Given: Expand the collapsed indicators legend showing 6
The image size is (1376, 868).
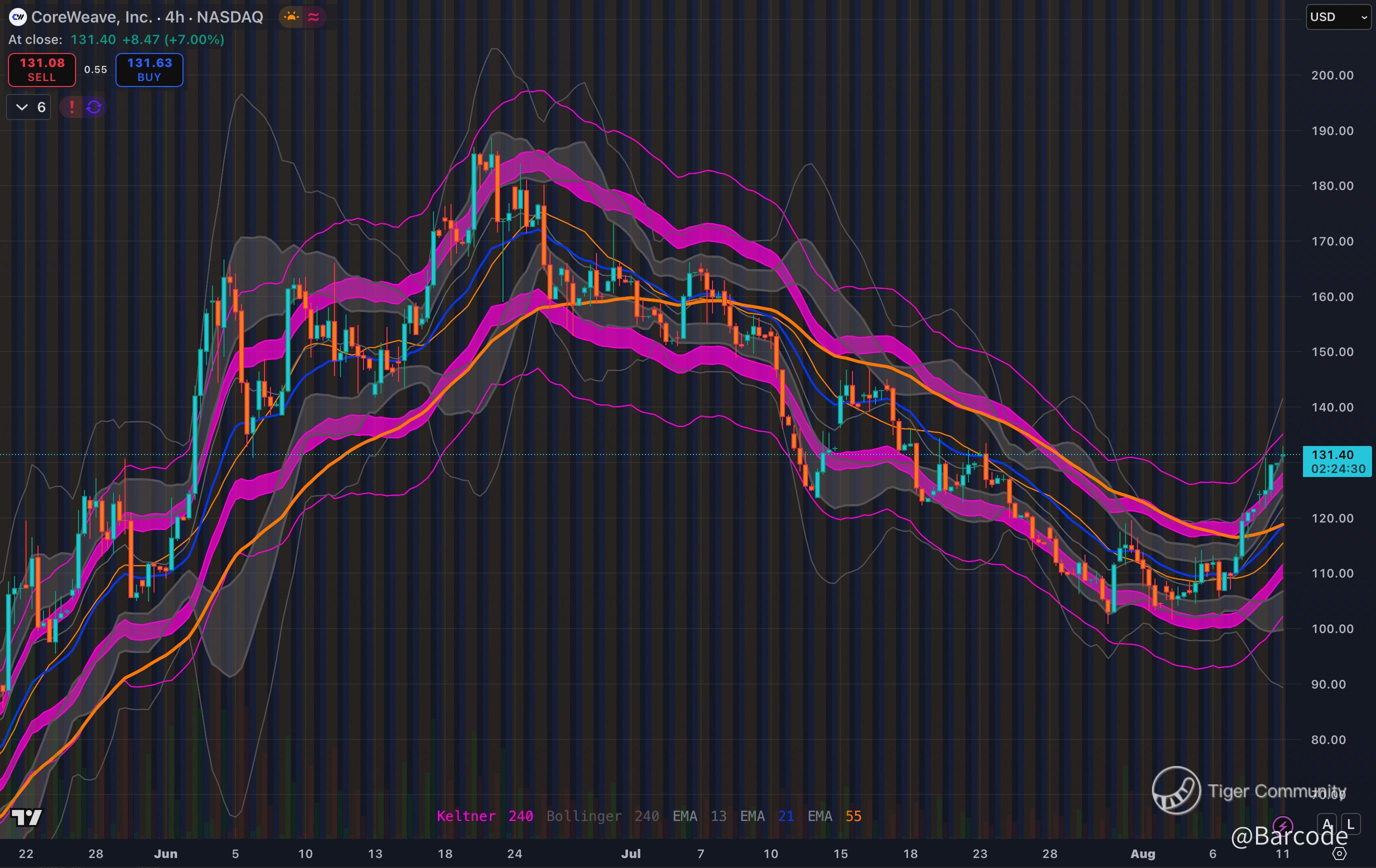Looking at the screenshot, I should click(28, 107).
